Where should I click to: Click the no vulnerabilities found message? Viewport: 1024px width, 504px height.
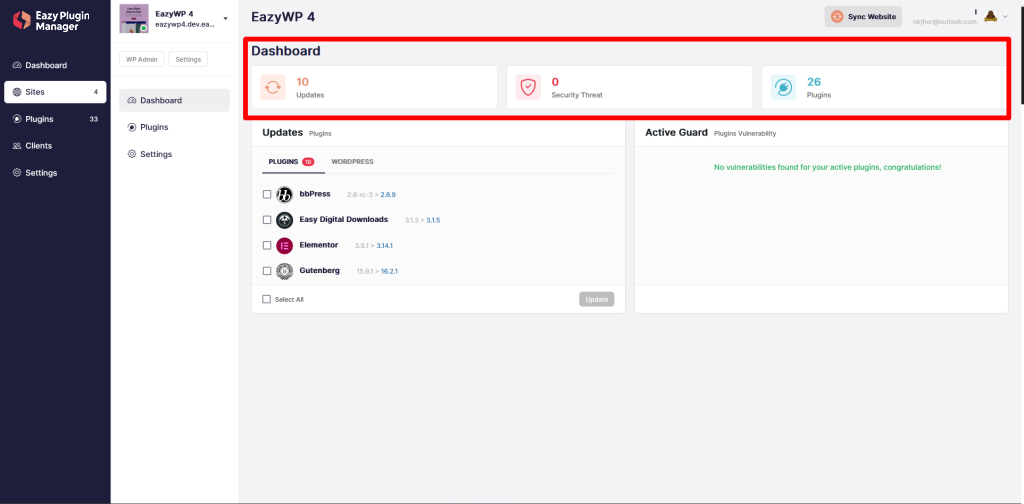point(827,168)
